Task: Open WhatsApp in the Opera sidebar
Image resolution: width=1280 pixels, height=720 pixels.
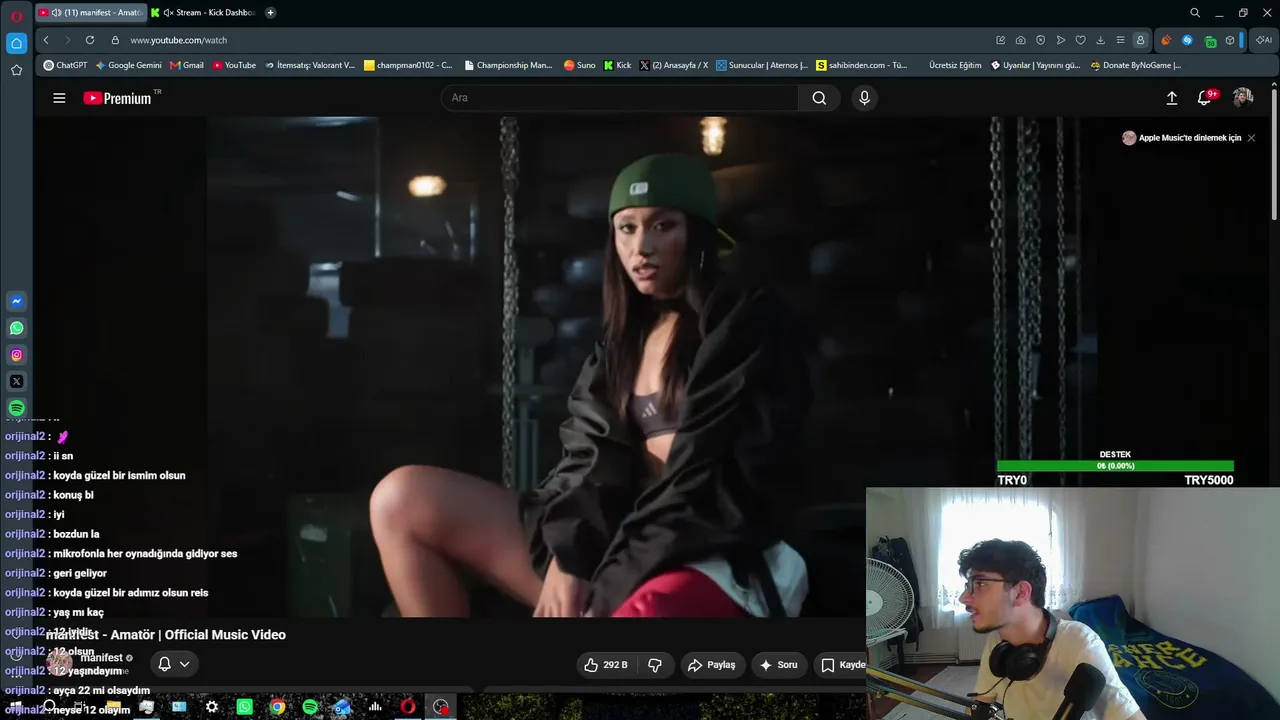Action: [16, 328]
